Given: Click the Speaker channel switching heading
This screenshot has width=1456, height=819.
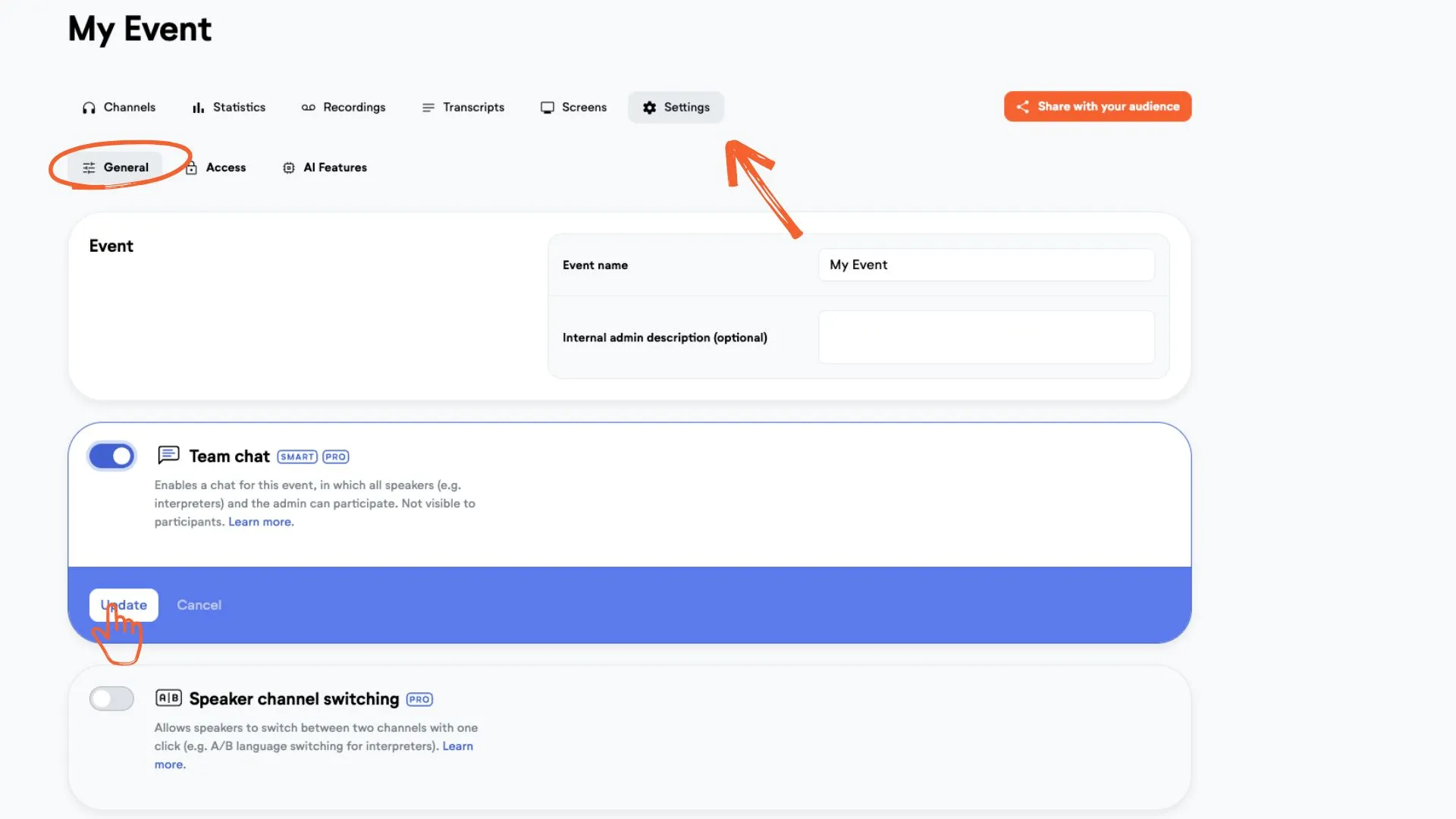Looking at the screenshot, I should [293, 699].
